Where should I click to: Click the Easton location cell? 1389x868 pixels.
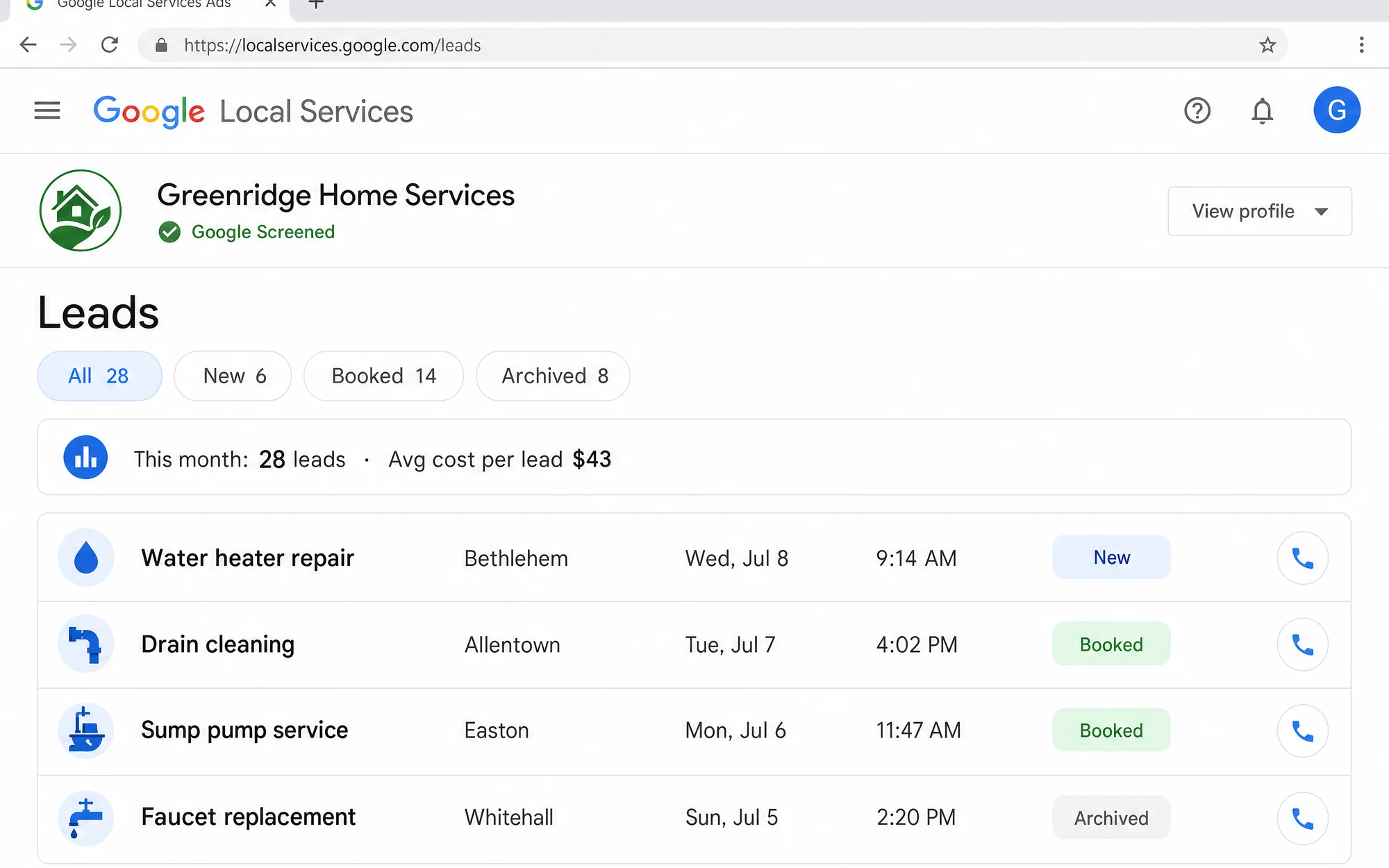pyautogui.click(x=497, y=731)
